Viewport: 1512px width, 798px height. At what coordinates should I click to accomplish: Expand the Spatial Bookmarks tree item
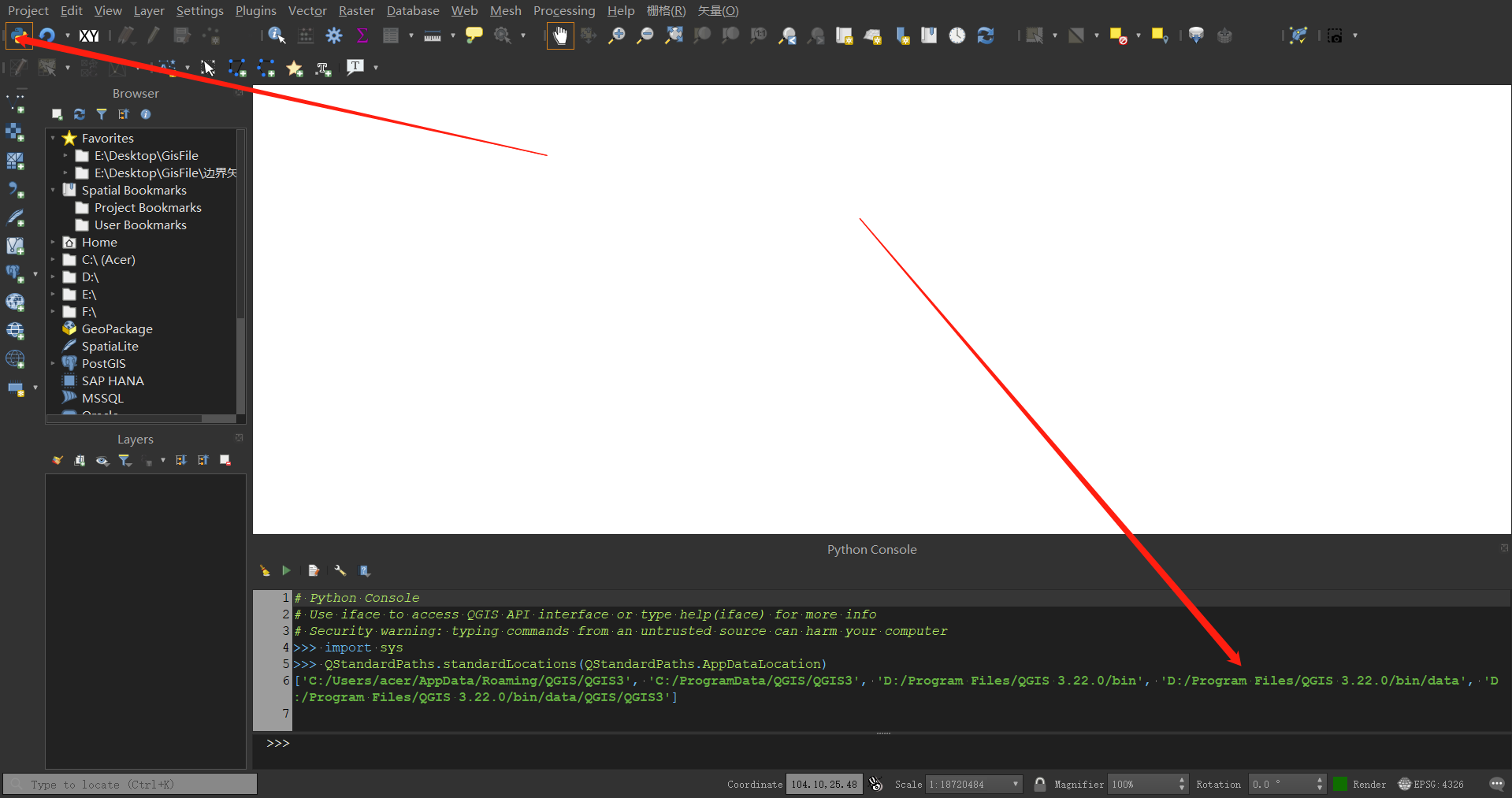point(53,190)
